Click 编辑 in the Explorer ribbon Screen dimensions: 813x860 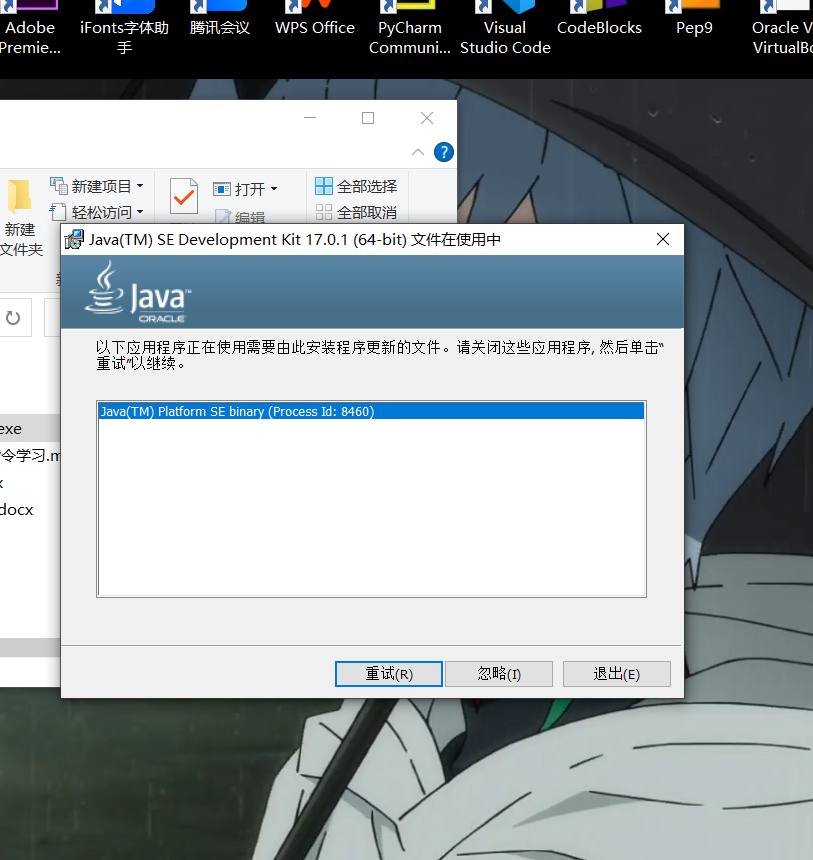coord(240,217)
